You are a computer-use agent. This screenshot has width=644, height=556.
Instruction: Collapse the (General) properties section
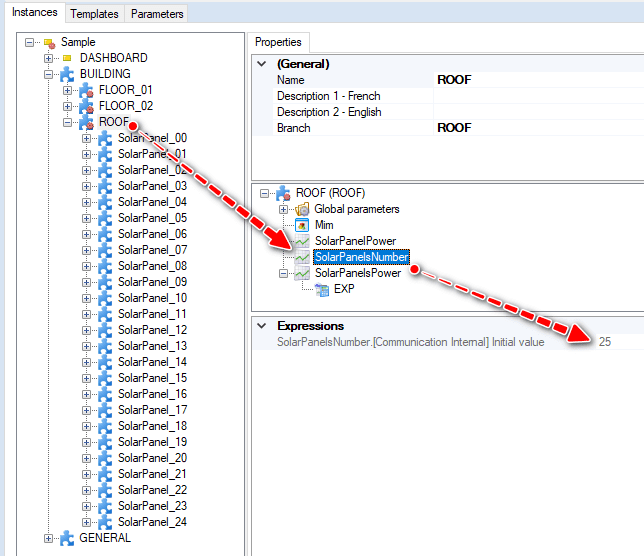pyautogui.click(x=261, y=64)
